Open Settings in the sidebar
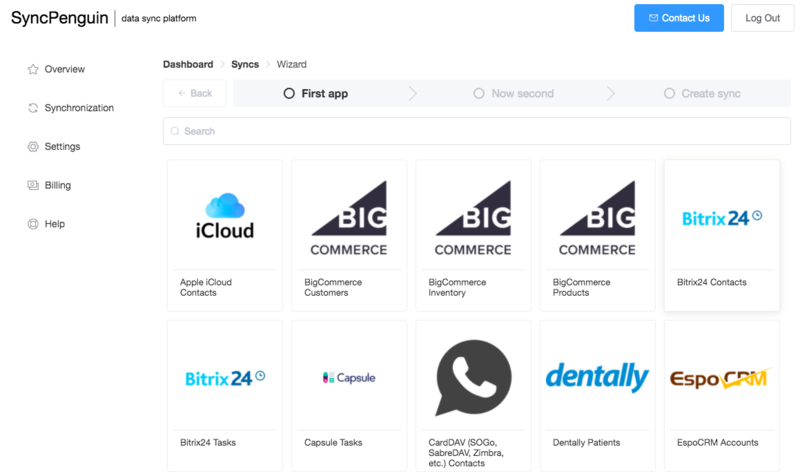The image size is (800, 476). 62,147
